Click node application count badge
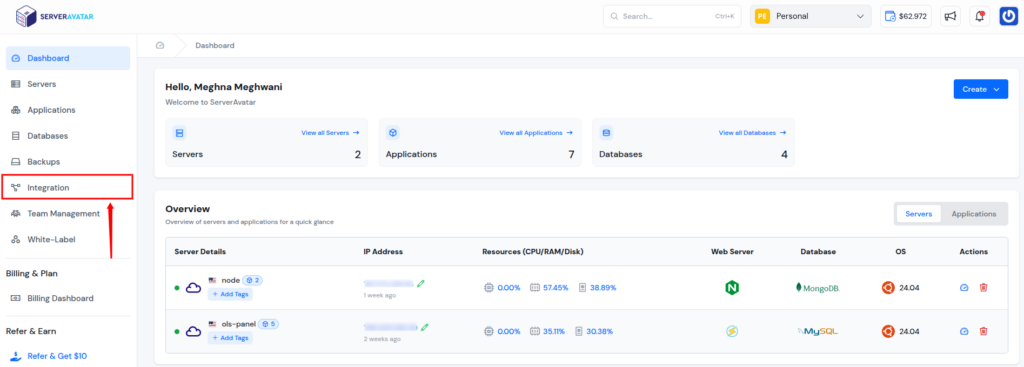This screenshot has height=367, width=1024. coord(253,280)
